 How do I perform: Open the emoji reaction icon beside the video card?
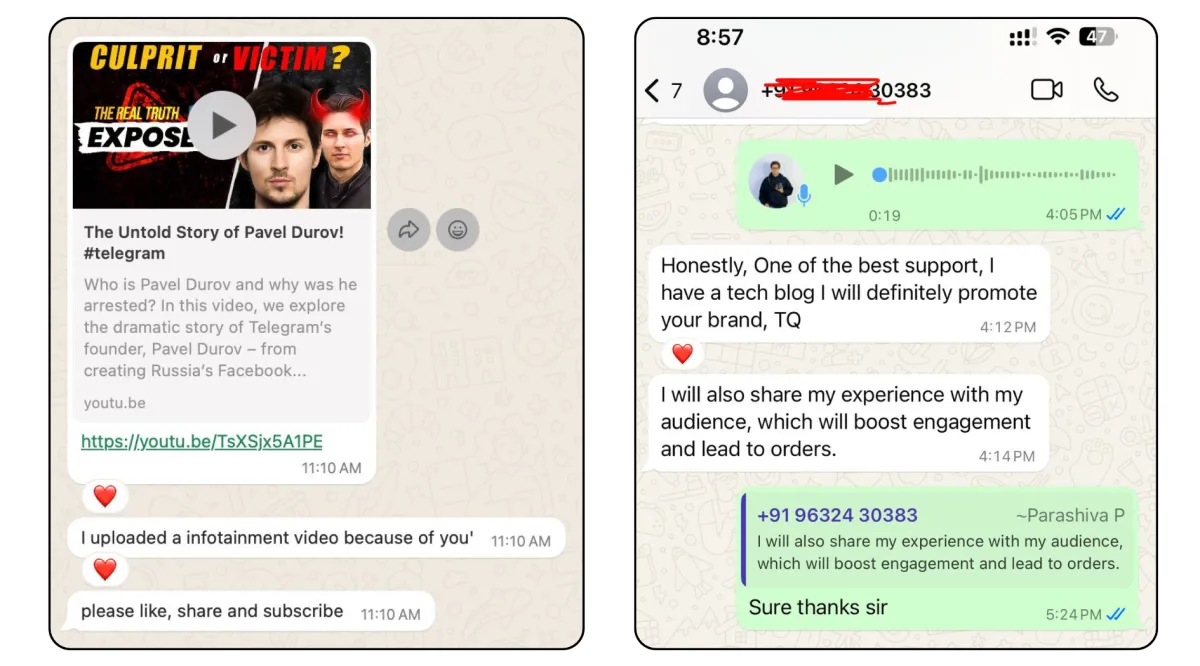[x=458, y=230]
